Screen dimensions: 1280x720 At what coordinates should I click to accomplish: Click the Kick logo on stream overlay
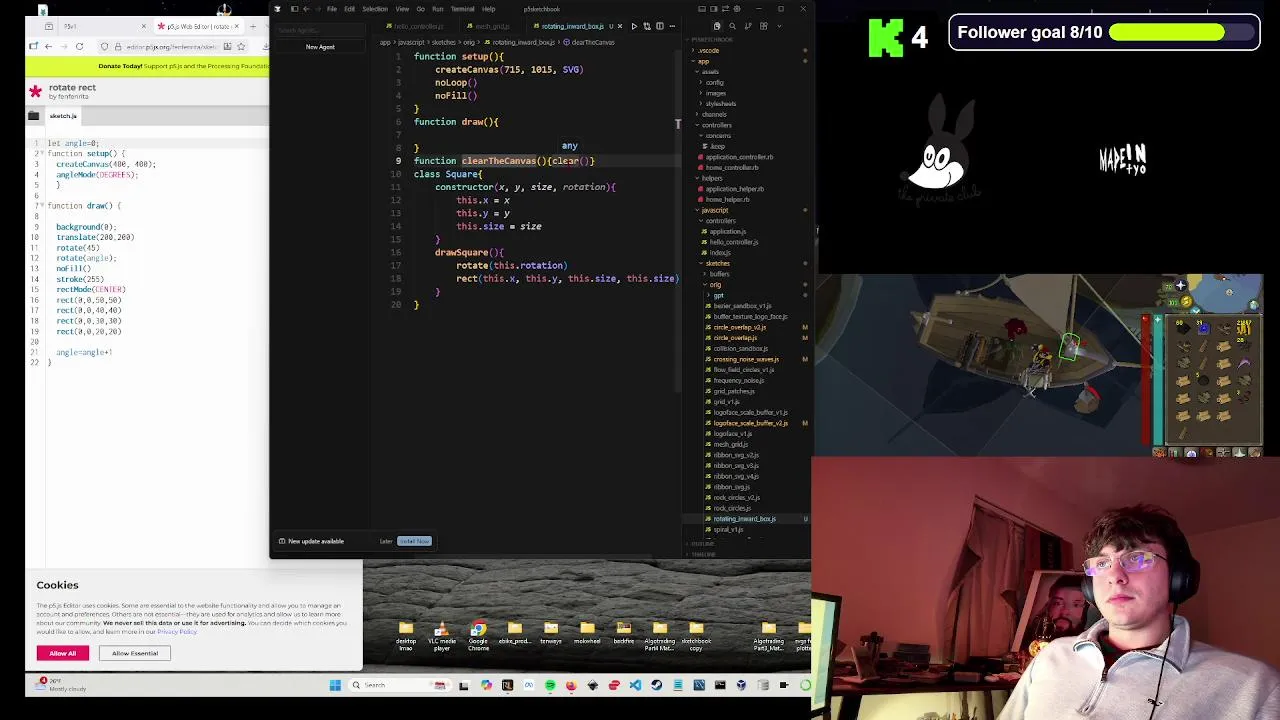click(x=886, y=38)
